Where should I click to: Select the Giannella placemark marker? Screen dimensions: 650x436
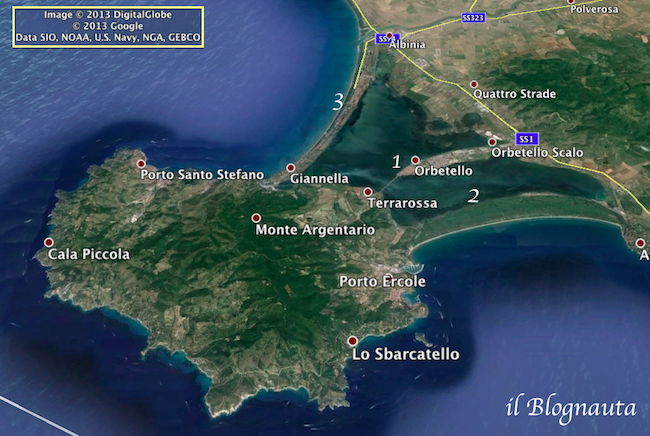291,168
